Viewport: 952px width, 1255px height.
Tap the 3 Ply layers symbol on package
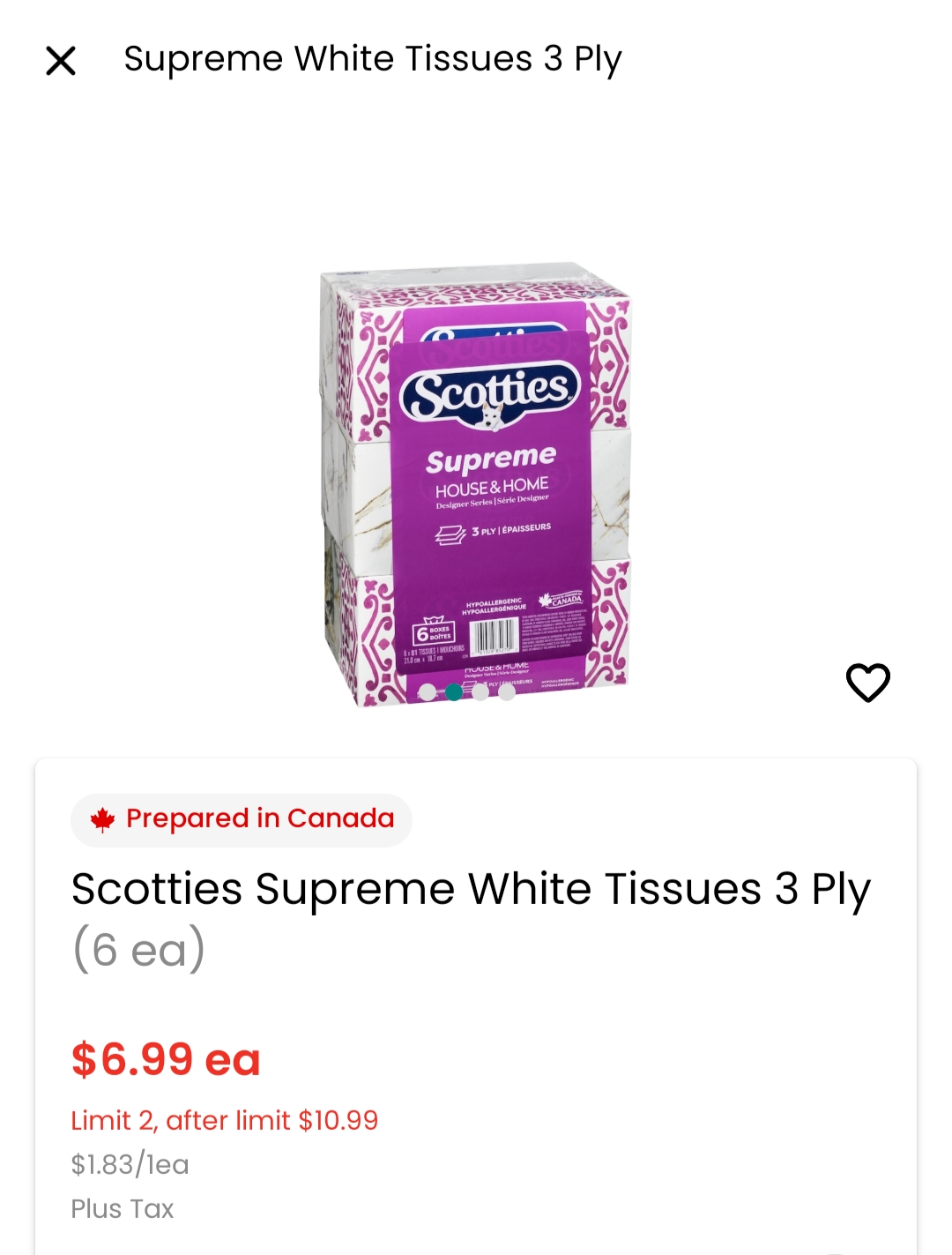click(x=450, y=534)
